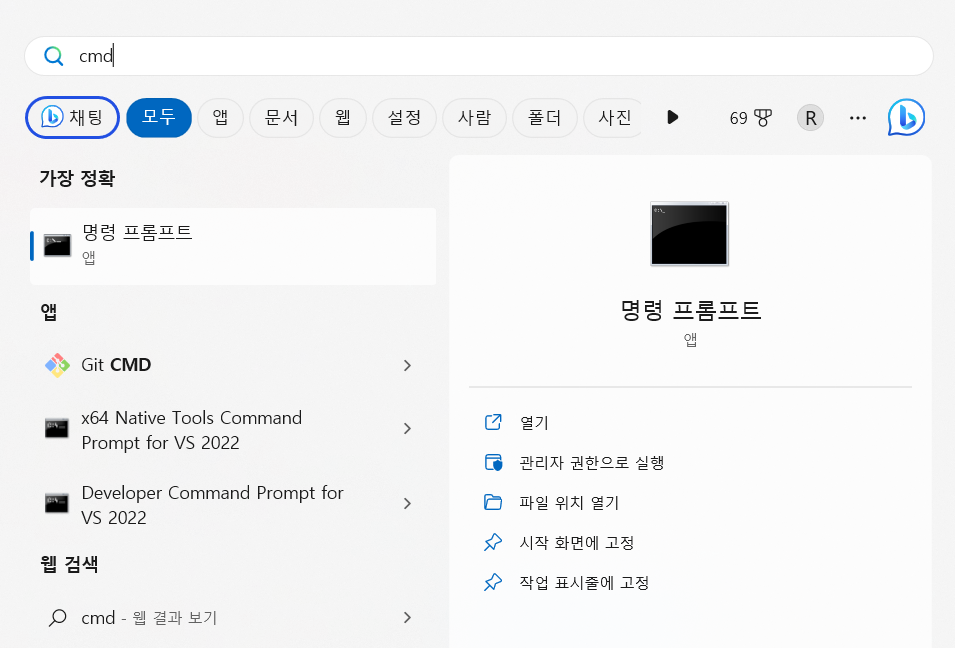Open rewards points 69 trophy
The height and width of the screenshot is (648, 955).
click(750, 118)
